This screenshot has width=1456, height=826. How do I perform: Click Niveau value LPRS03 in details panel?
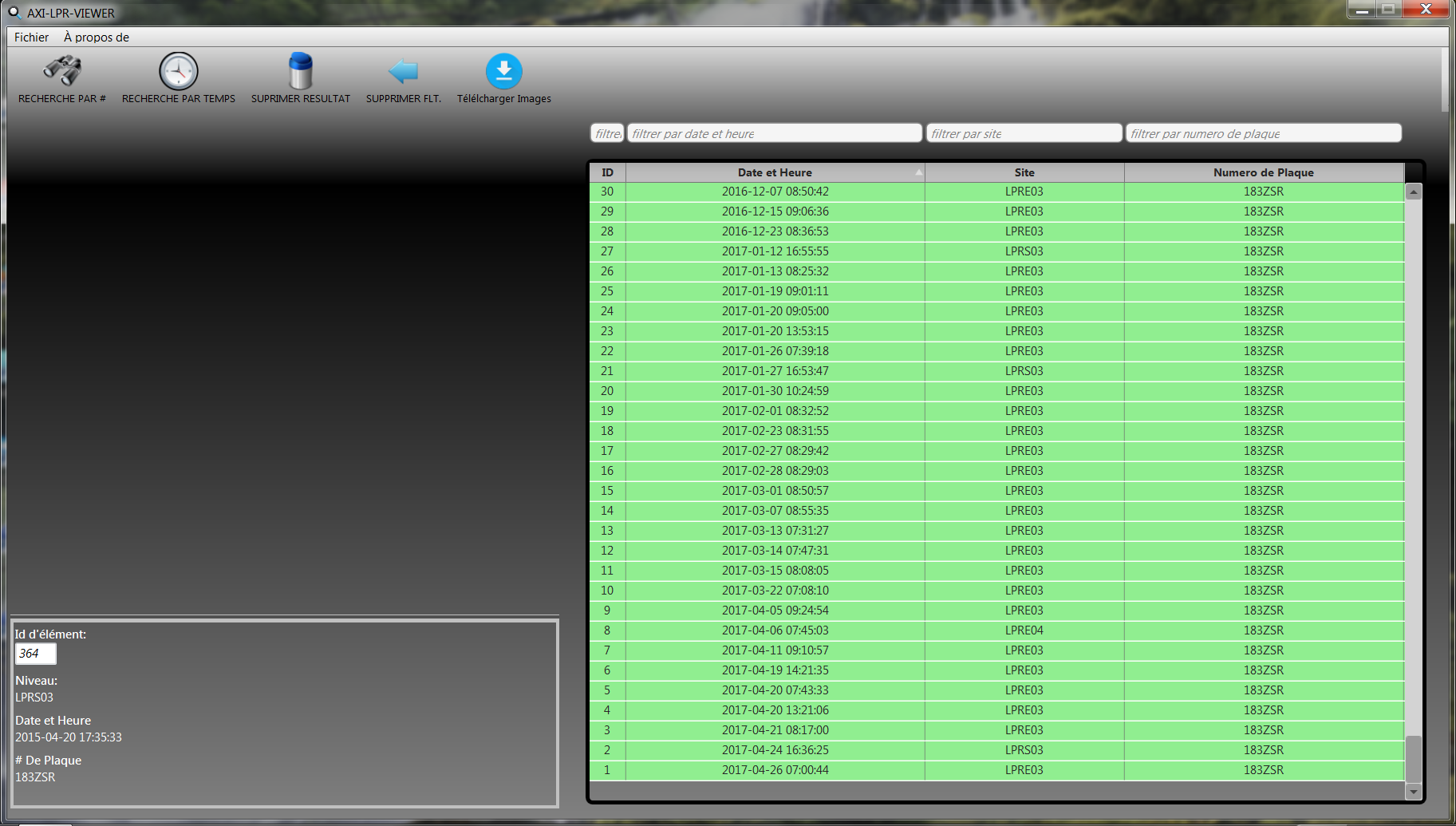(34, 698)
